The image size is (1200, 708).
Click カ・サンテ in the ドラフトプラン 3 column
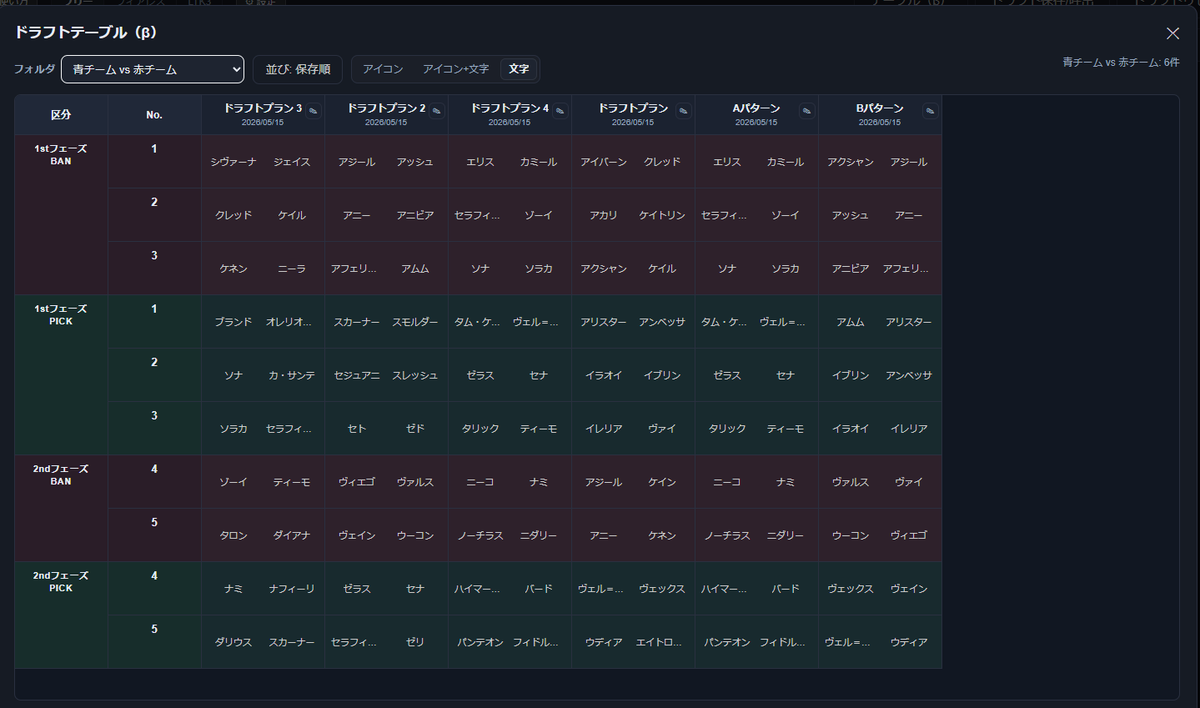pyautogui.click(x=292, y=375)
